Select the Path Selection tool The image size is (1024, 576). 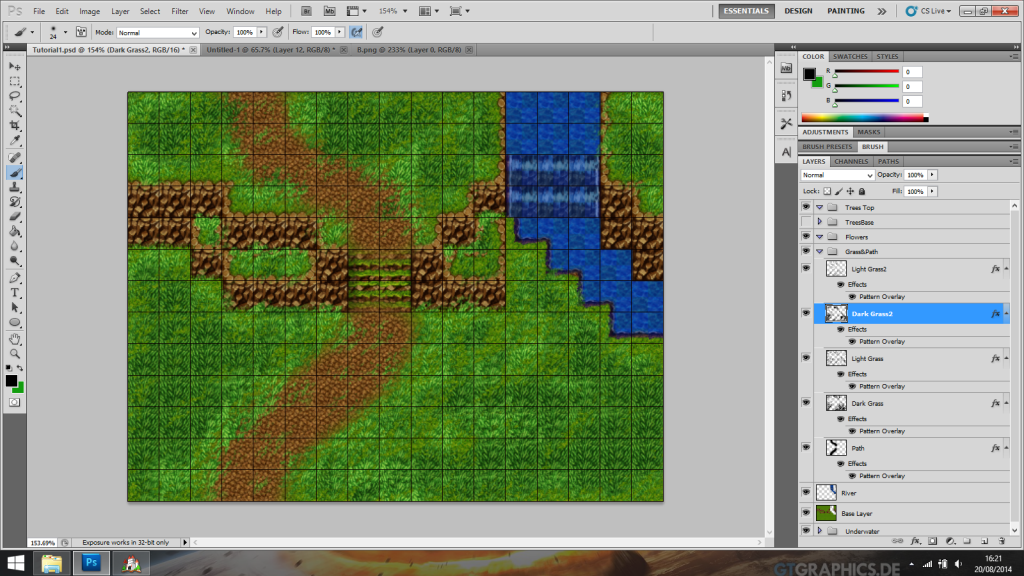pyautogui.click(x=14, y=308)
